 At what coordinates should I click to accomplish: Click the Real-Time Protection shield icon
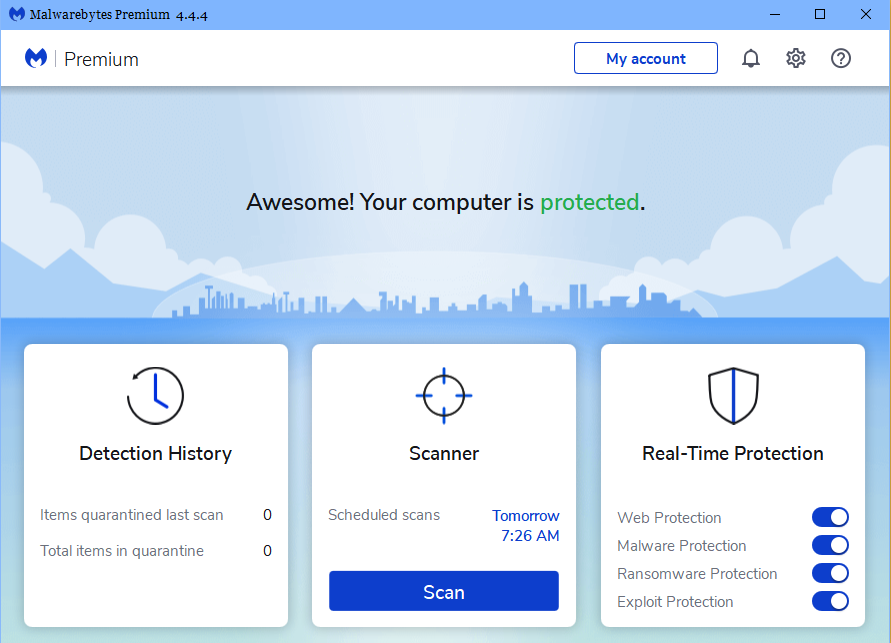tap(733, 396)
